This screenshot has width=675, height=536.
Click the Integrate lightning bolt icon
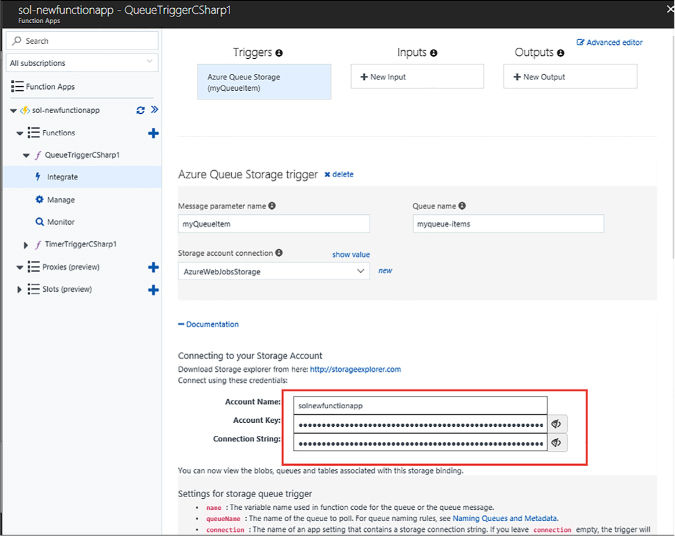click(38, 177)
